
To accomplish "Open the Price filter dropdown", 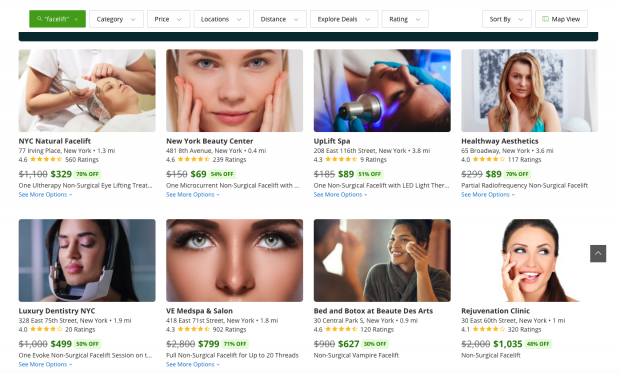I will pyautogui.click(x=168, y=19).
